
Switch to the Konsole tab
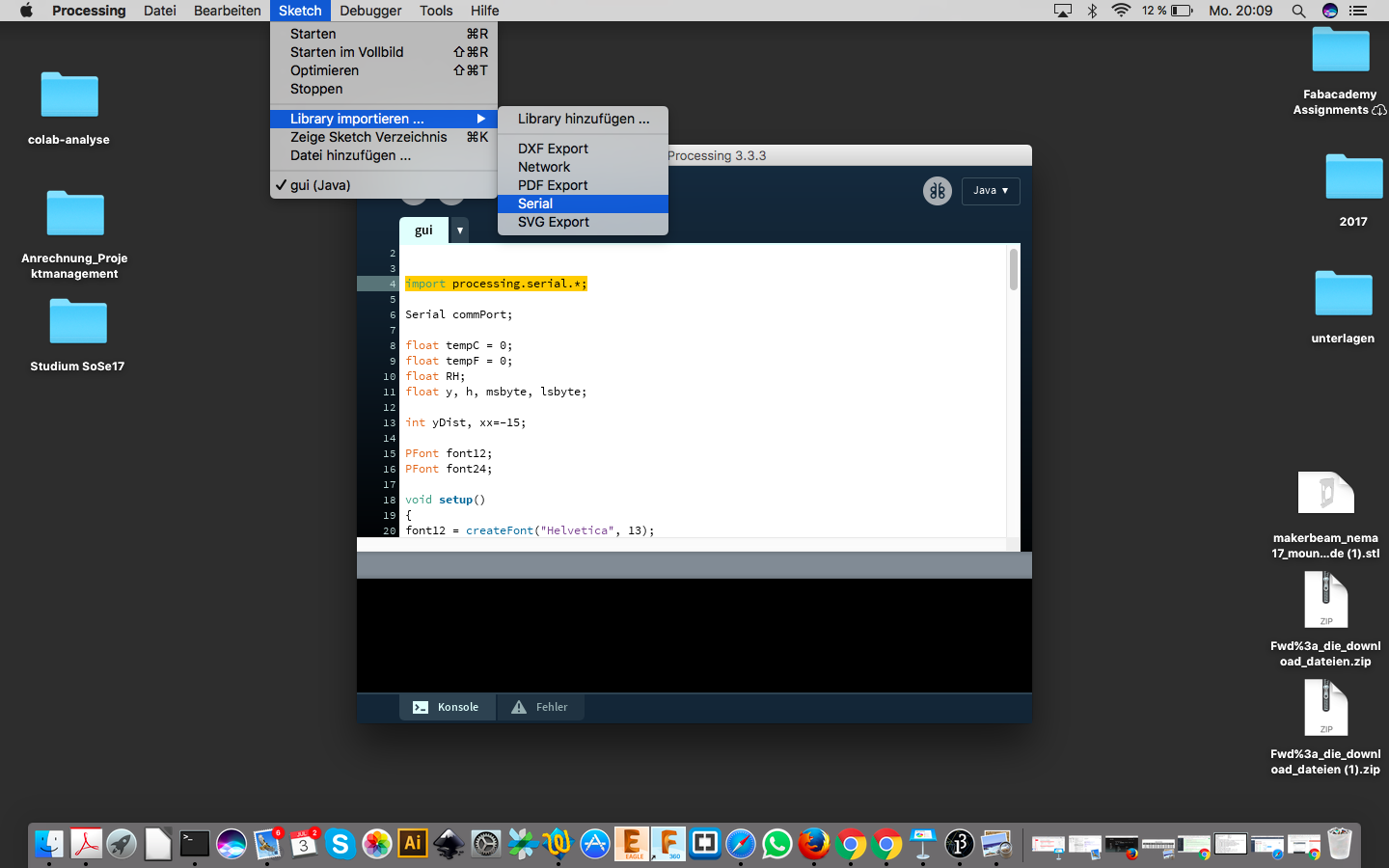click(448, 707)
